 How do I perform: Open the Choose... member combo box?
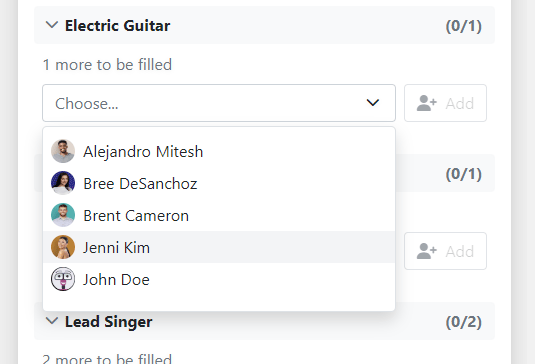219,103
